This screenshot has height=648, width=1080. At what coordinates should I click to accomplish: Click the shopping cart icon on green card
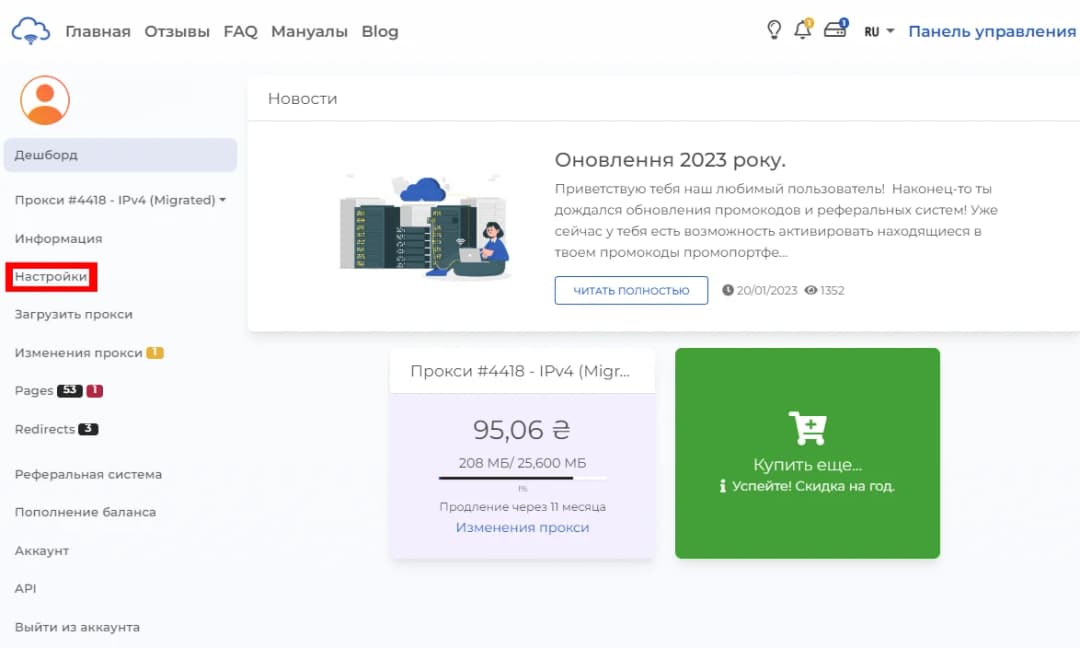[x=808, y=430]
